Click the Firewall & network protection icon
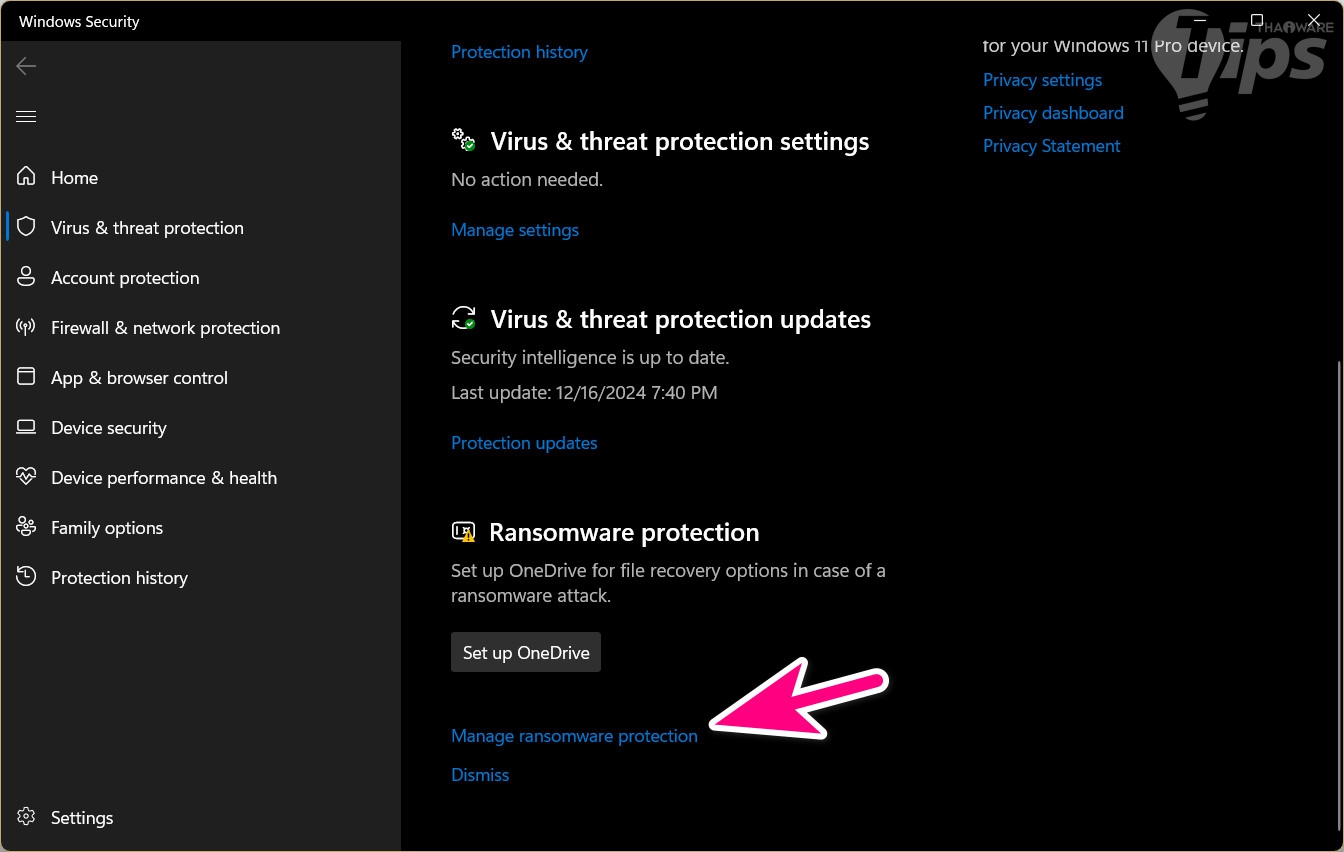The width and height of the screenshot is (1344, 852). 26,328
